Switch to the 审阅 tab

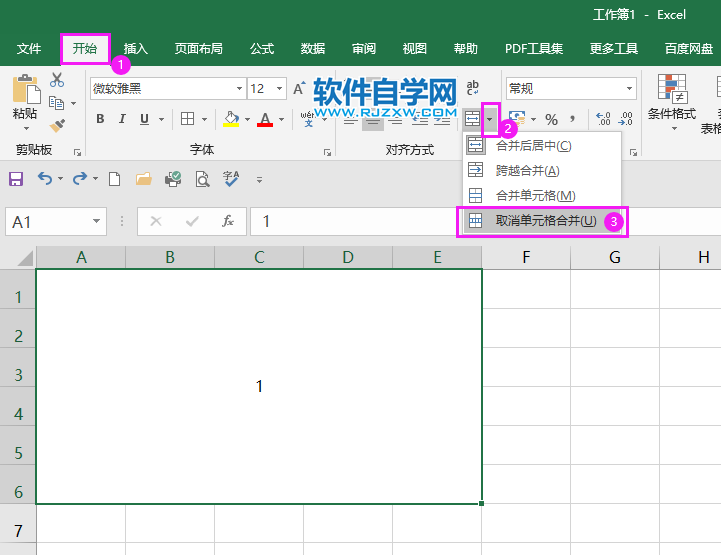pyautogui.click(x=364, y=48)
